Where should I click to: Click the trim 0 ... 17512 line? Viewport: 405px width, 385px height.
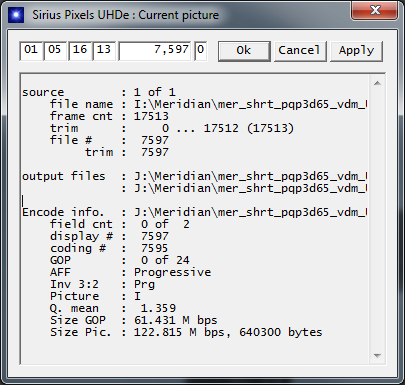[x=172, y=128]
